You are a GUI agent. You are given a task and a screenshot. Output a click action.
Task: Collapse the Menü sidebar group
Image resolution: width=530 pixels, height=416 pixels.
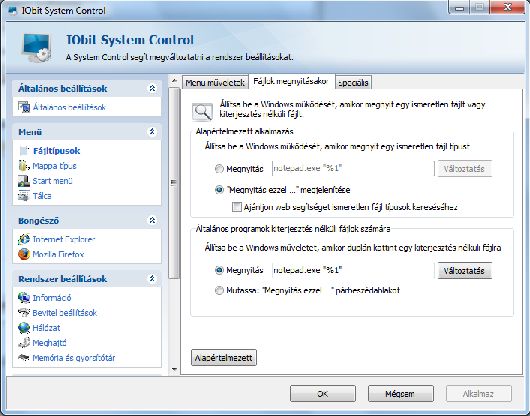tap(152, 132)
